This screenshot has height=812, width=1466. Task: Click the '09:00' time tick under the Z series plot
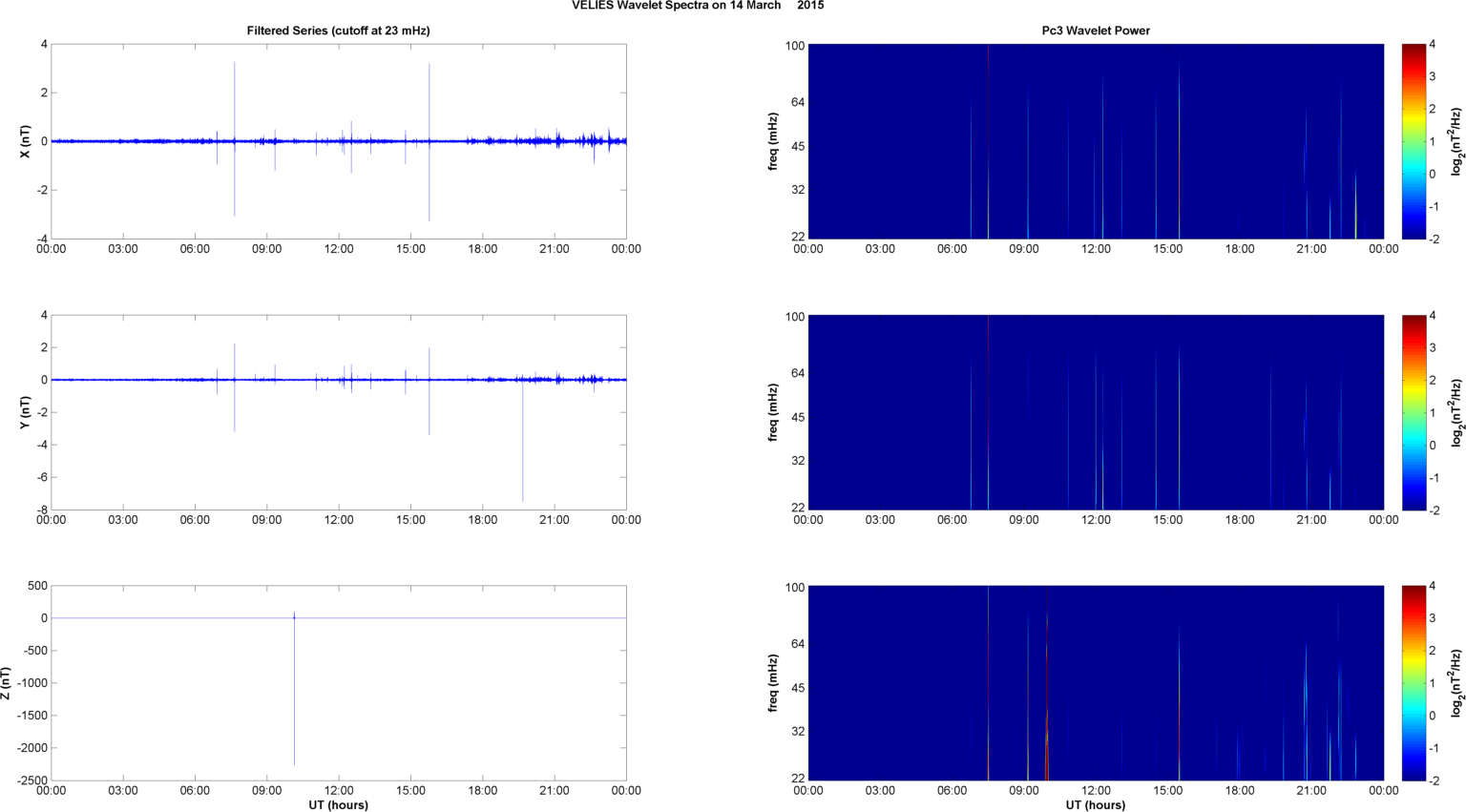pos(266,791)
